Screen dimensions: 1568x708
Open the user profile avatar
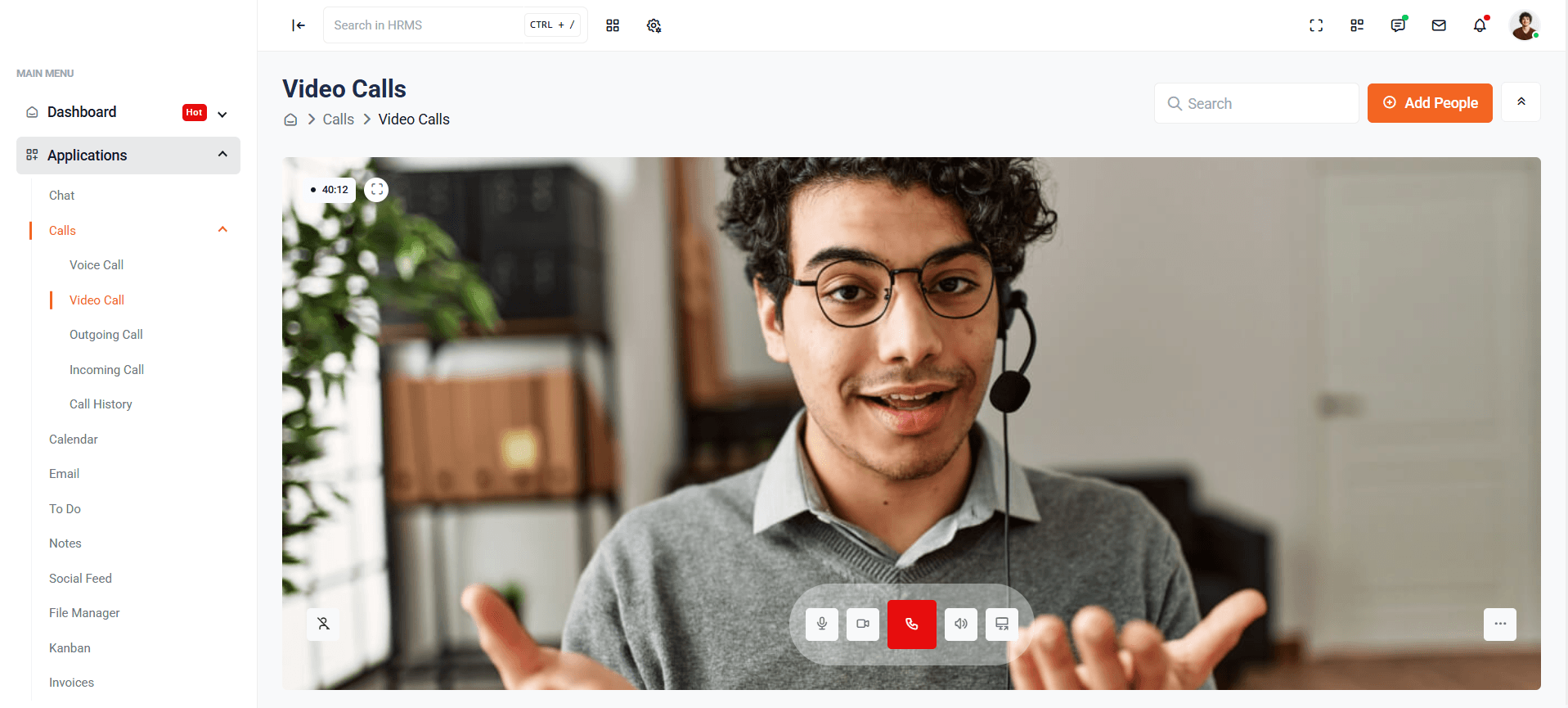pos(1525,25)
